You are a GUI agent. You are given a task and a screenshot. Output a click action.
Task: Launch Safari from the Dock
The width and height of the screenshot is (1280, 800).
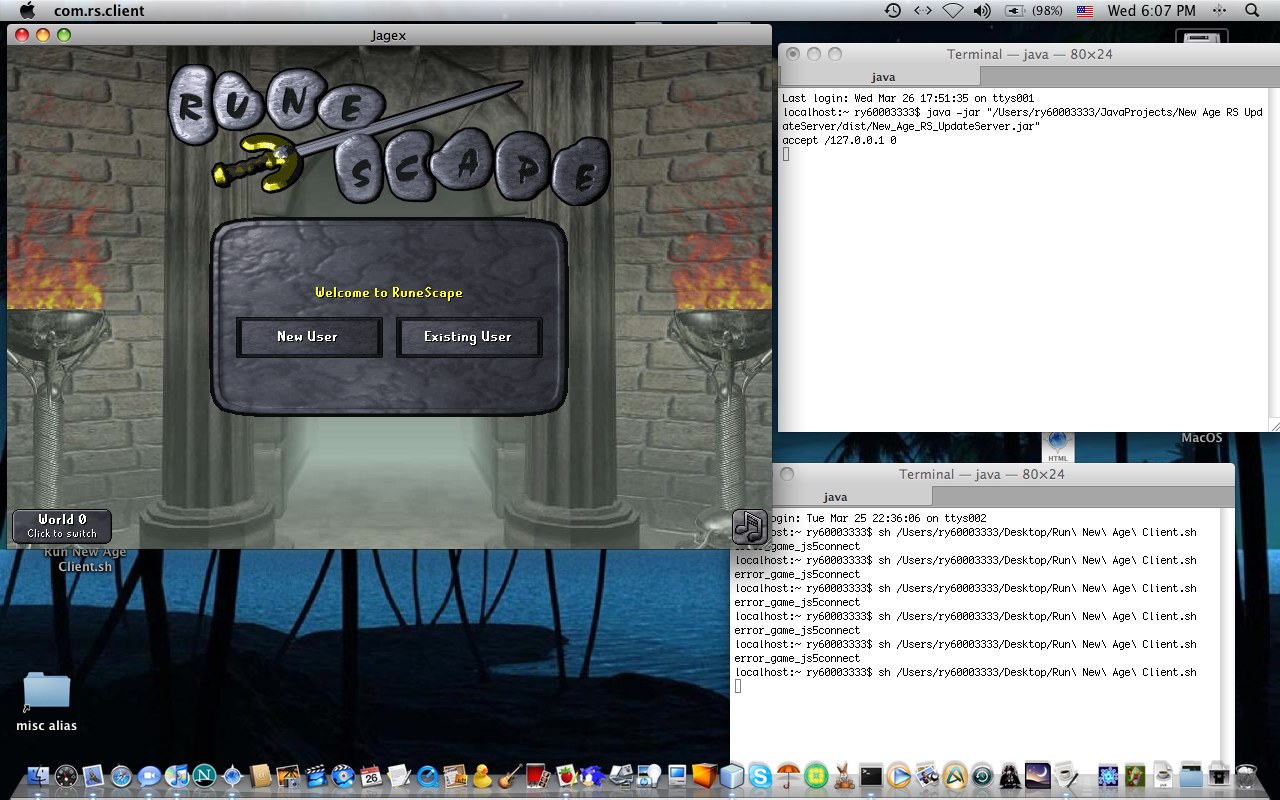pyautogui.click(x=121, y=776)
